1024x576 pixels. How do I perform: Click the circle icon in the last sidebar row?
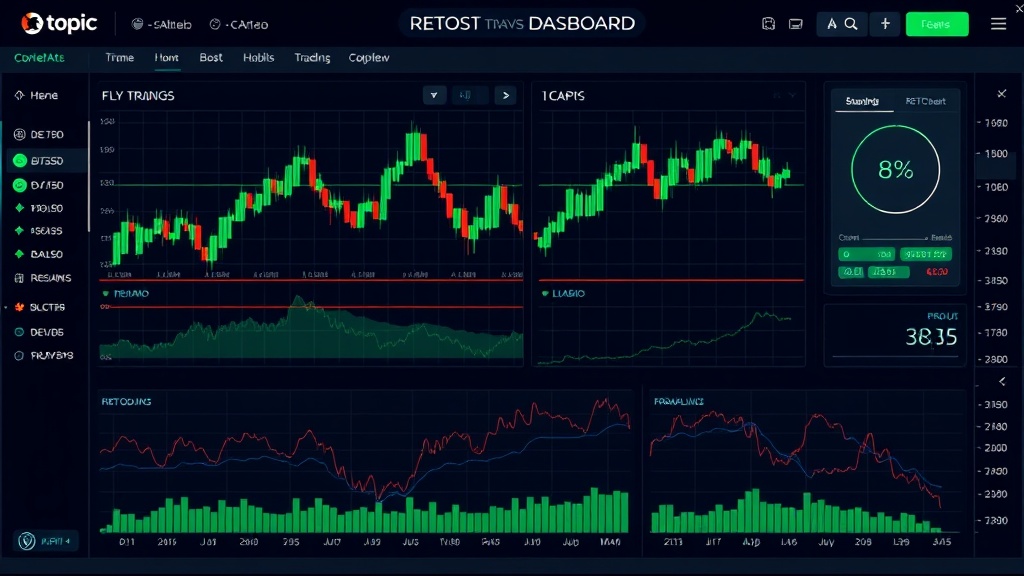pyautogui.click(x=19, y=356)
